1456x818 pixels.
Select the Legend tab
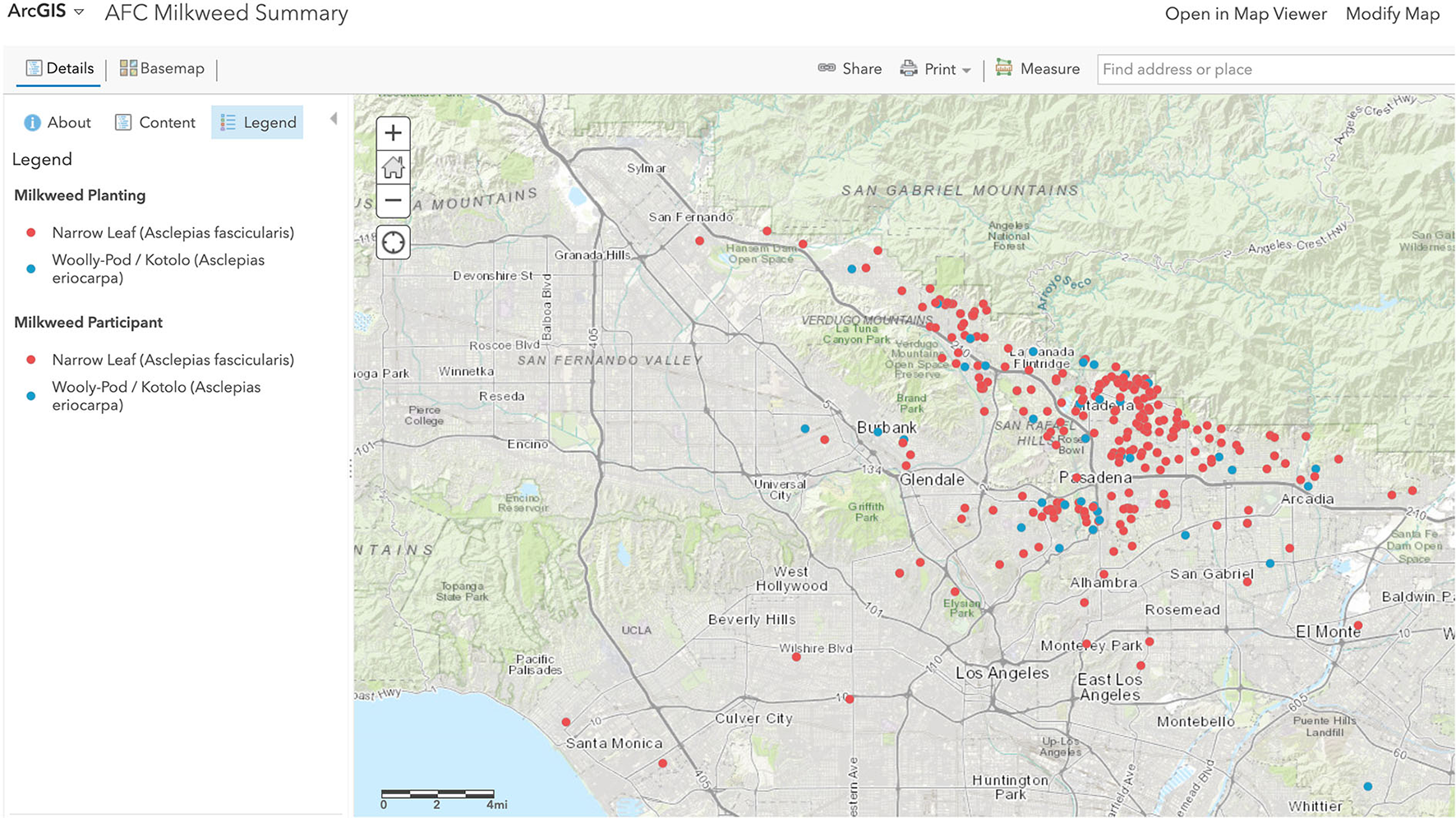[258, 122]
